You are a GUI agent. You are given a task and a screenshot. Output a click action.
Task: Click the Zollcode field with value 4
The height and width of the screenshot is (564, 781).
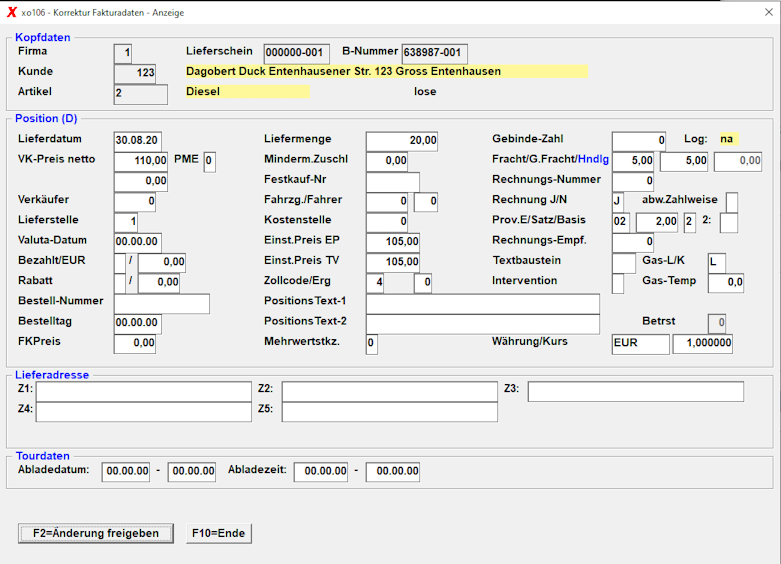pyautogui.click(x=375, y=283)
